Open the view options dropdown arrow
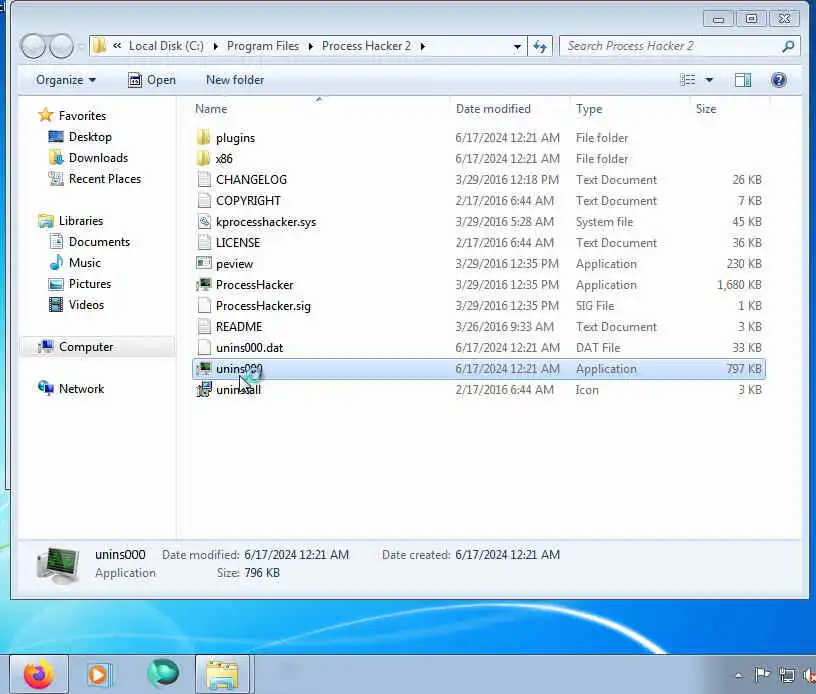The width and height of the screenshot is (816, 694). click(709, 80)
